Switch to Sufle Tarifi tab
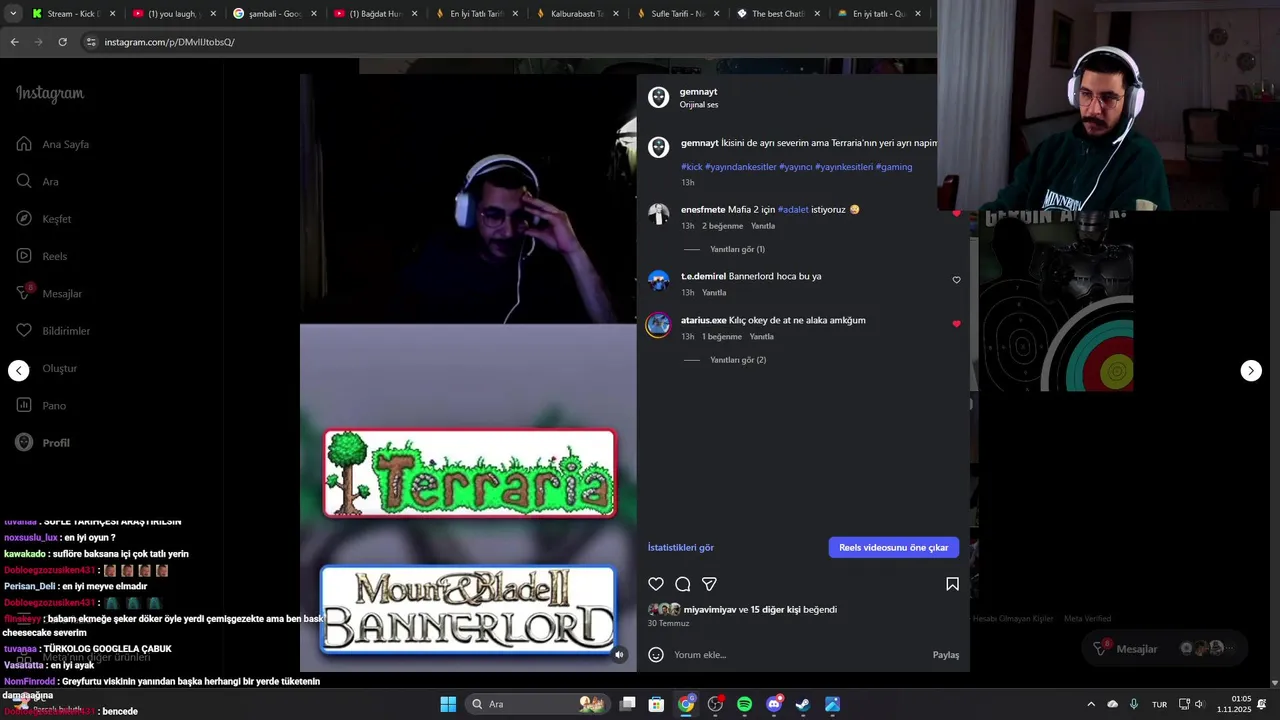Screen dimensions: 1280x720 pyautogui.click(x=677, y=14)
